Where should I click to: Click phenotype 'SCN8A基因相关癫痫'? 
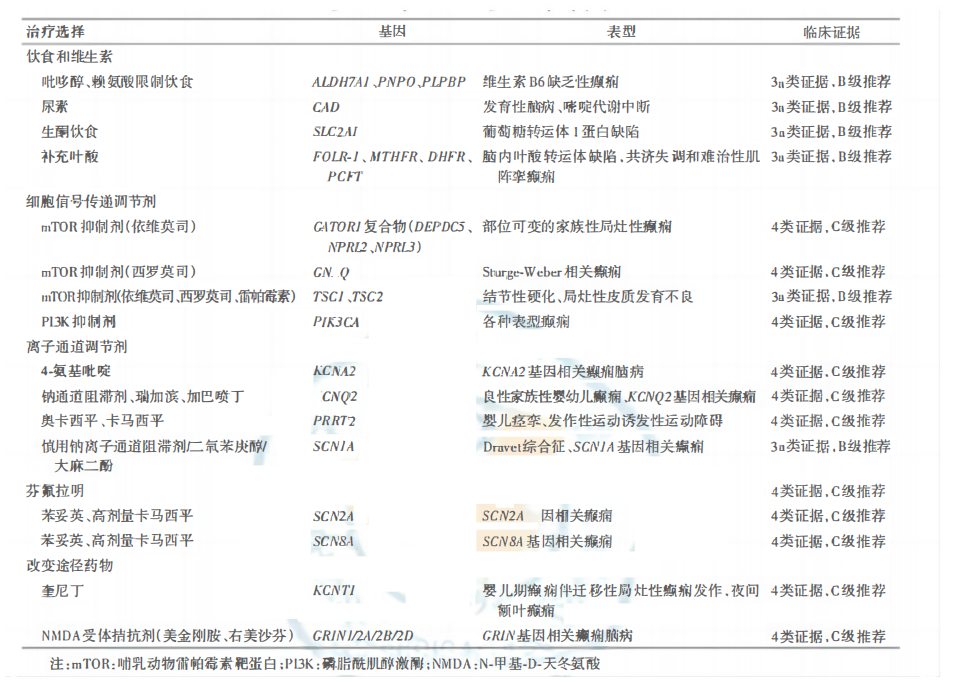click(547, 541)
